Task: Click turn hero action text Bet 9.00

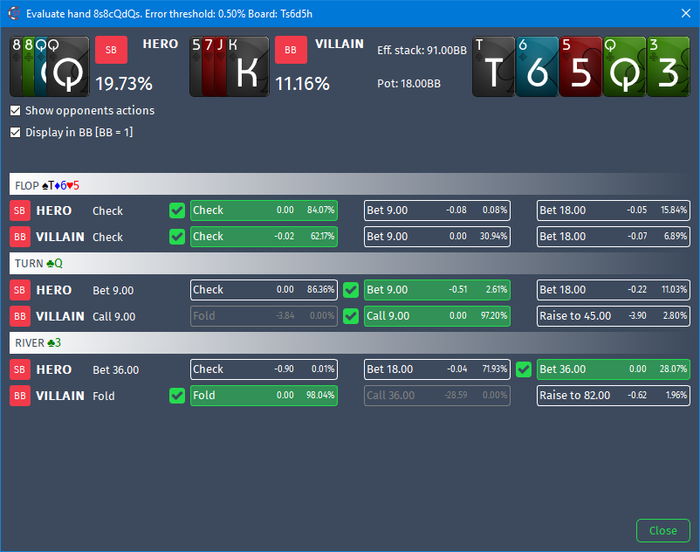Action: click(113, 290)
